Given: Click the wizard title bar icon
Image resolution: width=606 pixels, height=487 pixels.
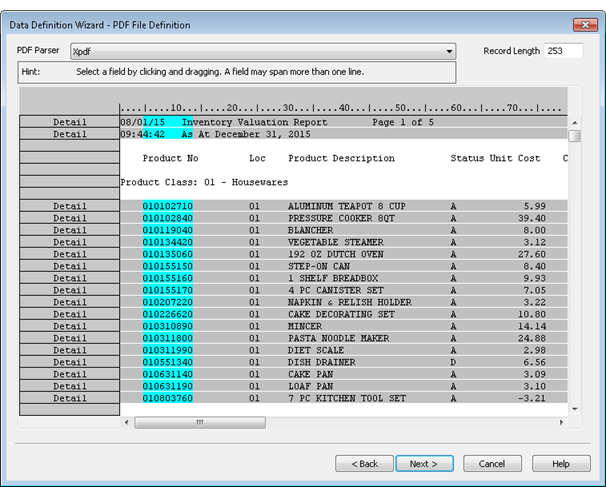Looking at the screenshot, I should (10, 24).
